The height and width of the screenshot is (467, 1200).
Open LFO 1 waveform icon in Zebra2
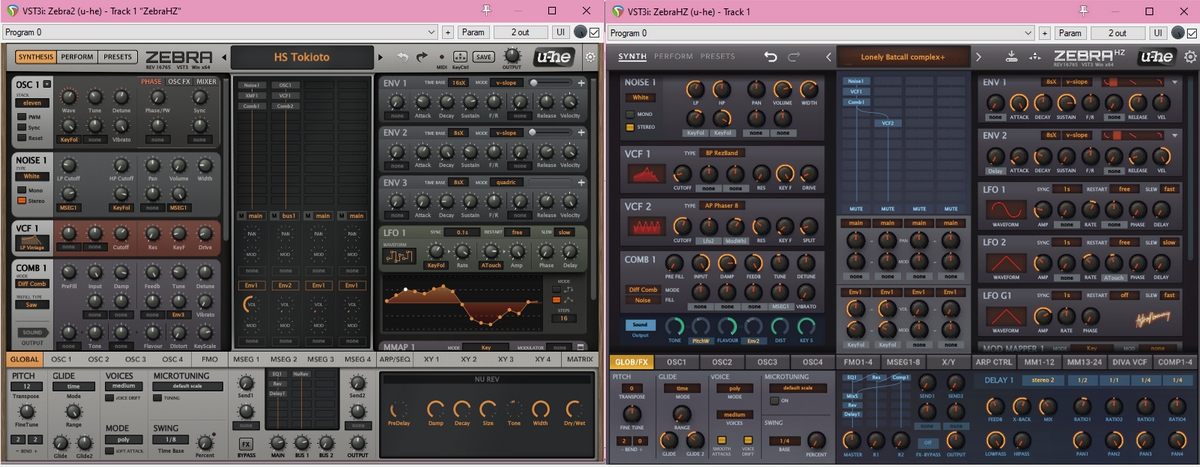397,258
